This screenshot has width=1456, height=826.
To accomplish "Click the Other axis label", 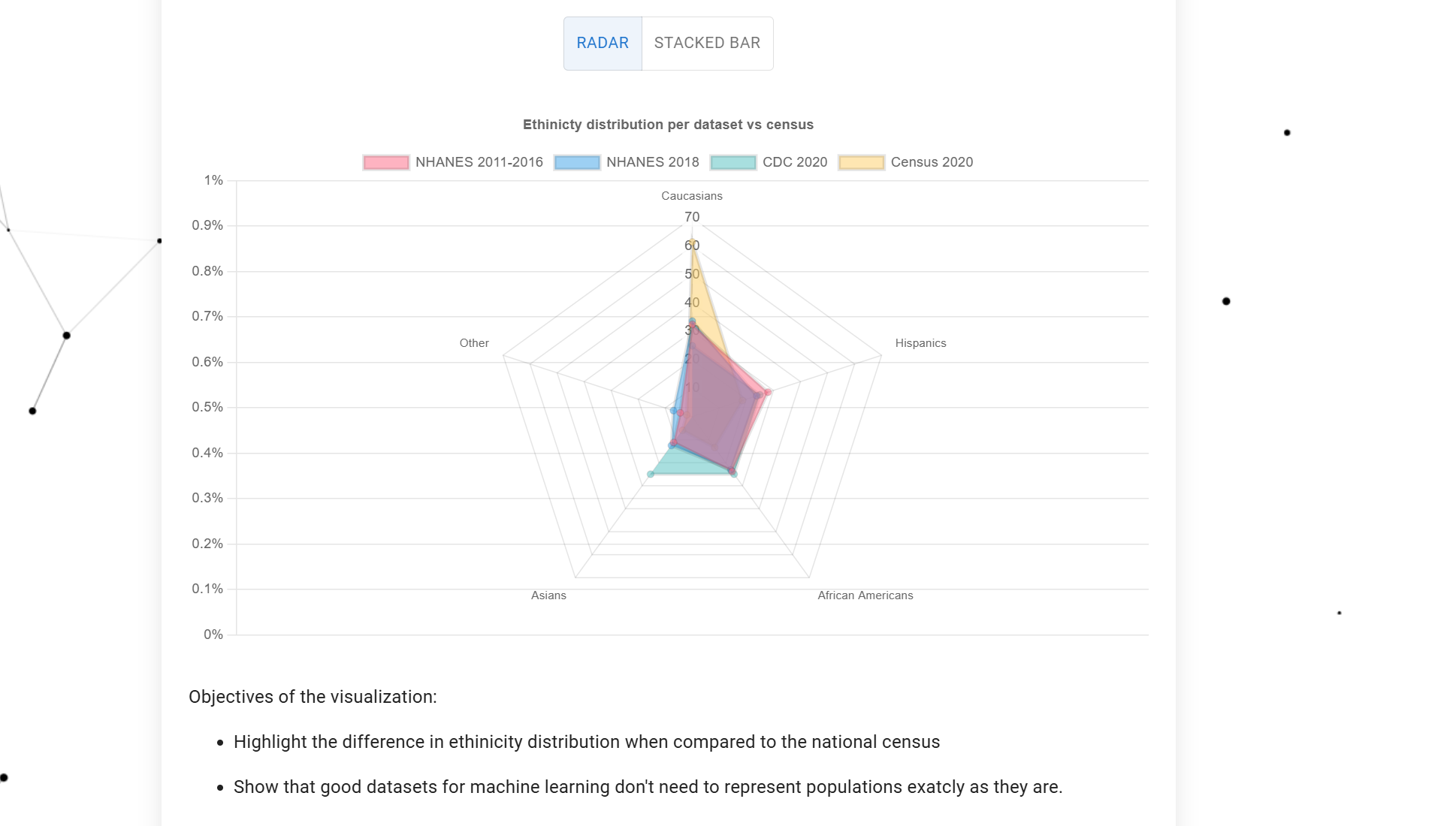I will click(473, 342).
